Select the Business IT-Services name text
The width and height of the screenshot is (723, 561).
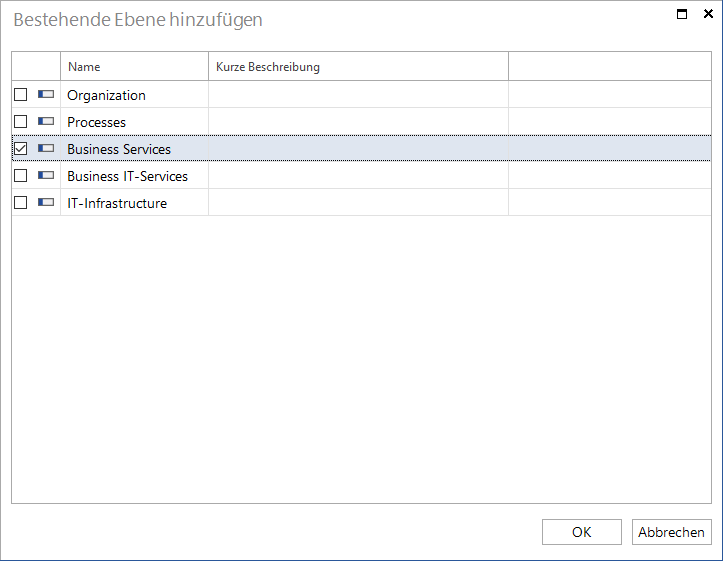[x=127, y=176]
